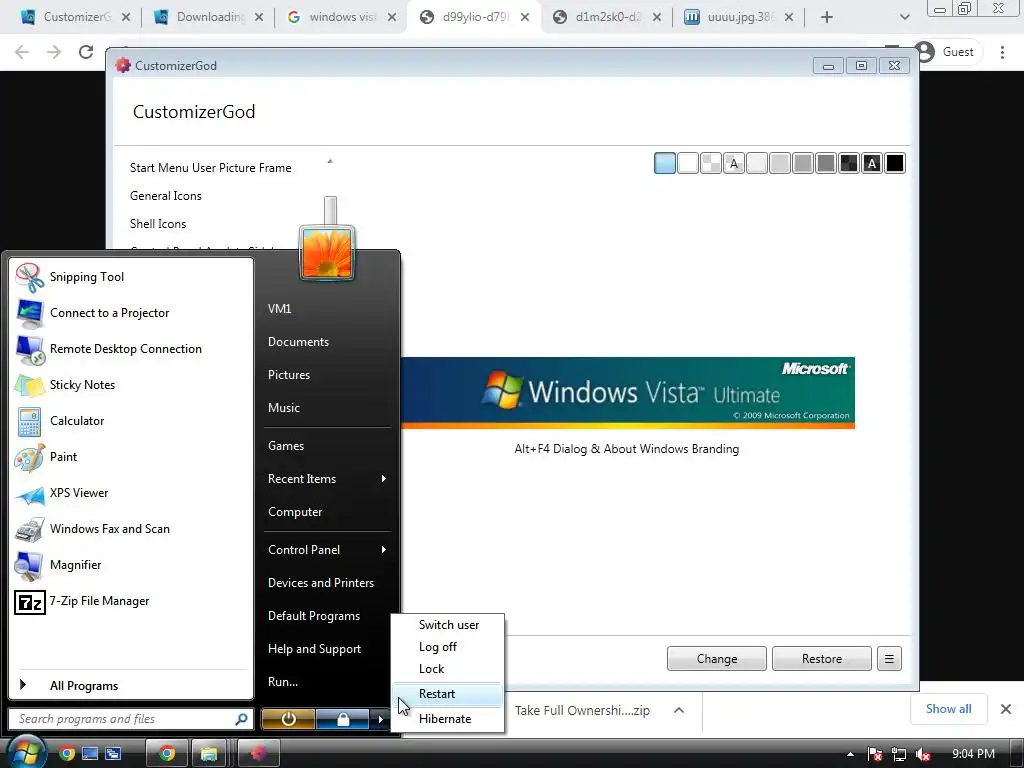The image size is (1024, 768).
Task: Switch to the Downloading browser tab
Action: [x=209, y=17]
